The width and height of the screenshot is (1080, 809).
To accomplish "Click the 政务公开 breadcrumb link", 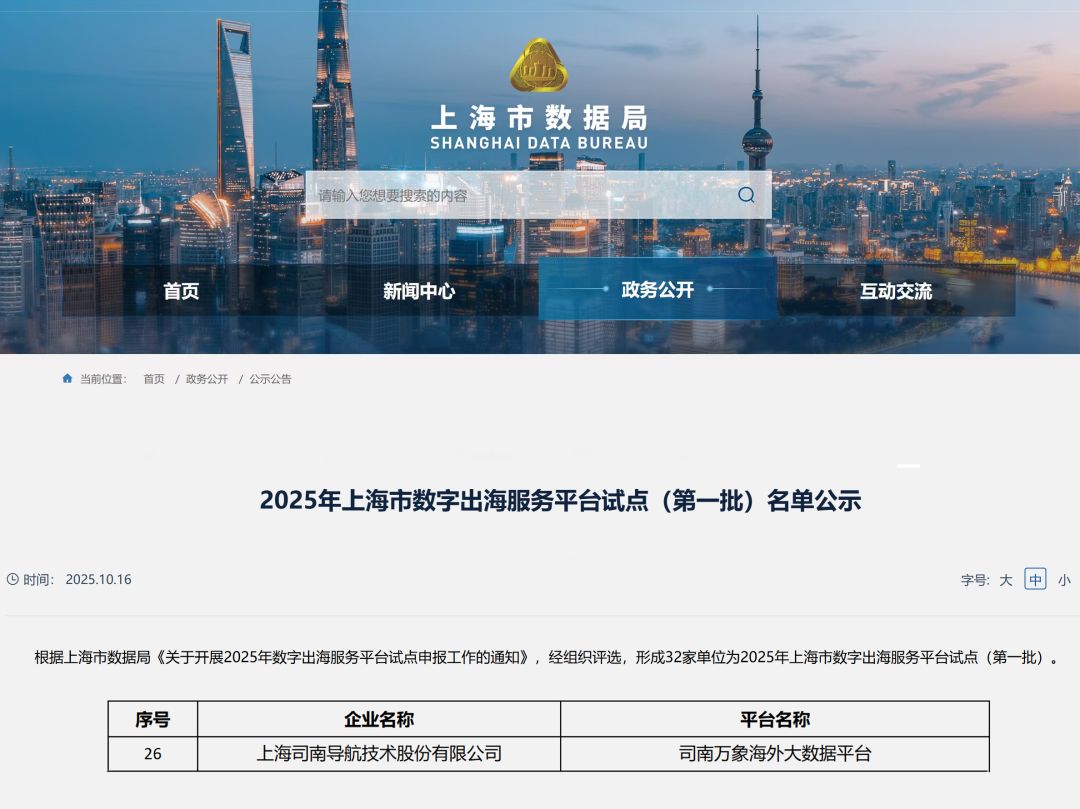I will coord(206,379).
